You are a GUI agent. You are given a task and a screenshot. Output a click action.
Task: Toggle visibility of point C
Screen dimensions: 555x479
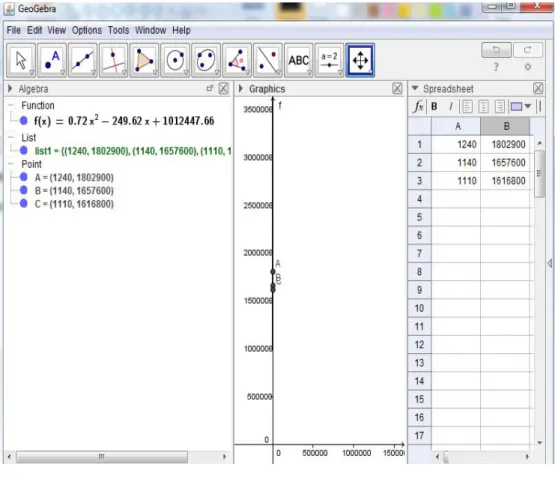click(24, 203)
